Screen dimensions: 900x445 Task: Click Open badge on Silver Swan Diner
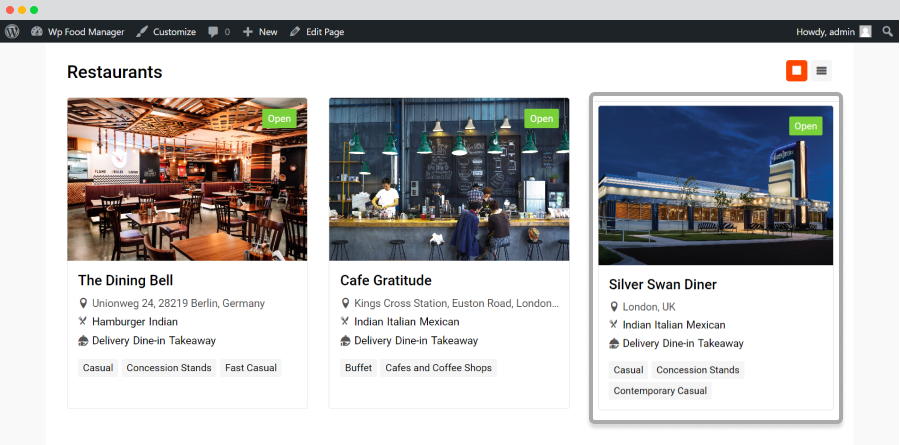(x=805, y=126)
